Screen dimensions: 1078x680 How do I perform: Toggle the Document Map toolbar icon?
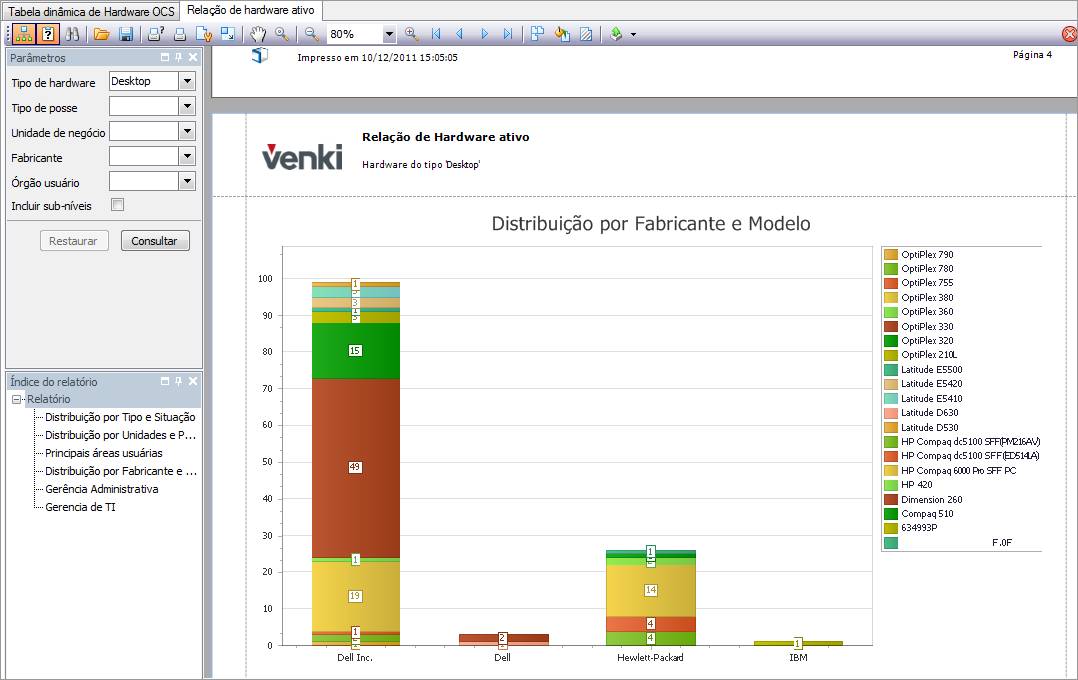24,34
